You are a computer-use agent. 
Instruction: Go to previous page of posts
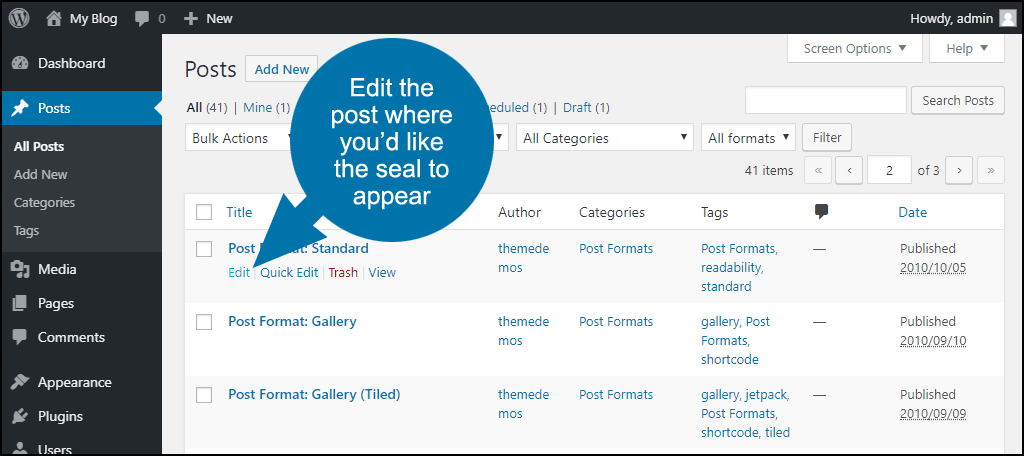tap(850, 171)
